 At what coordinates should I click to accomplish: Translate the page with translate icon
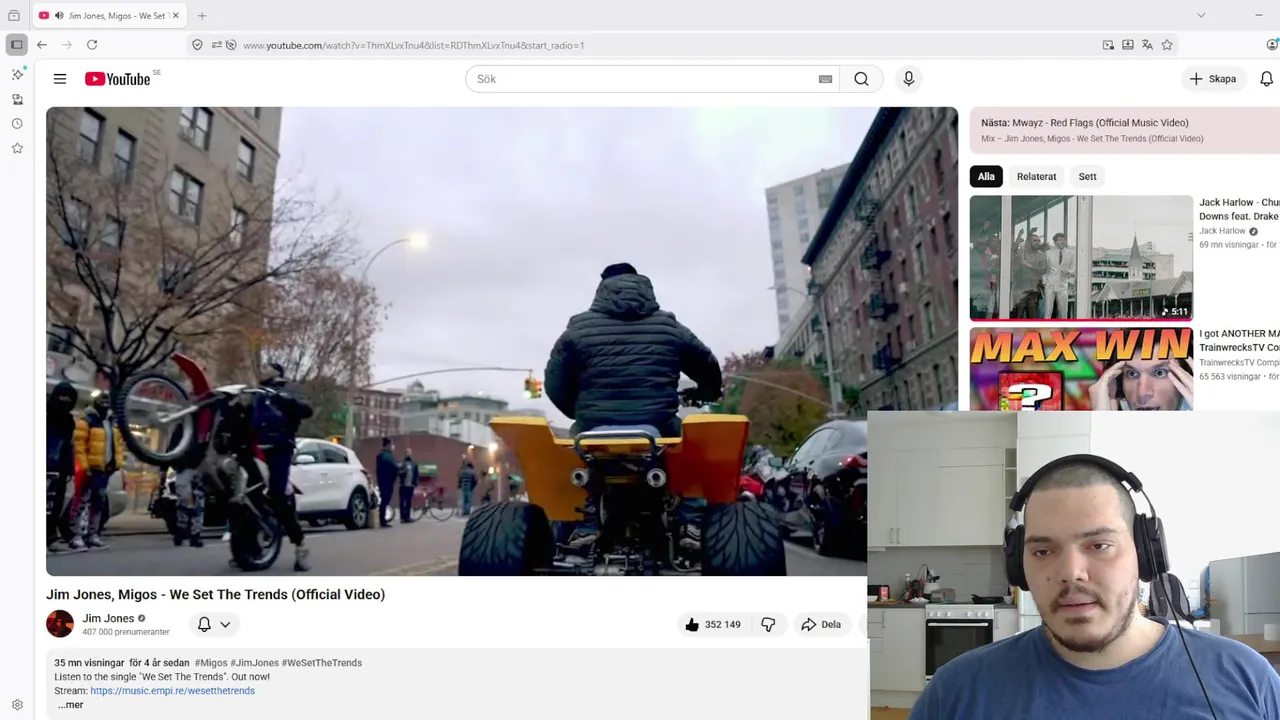[1147, 45]
